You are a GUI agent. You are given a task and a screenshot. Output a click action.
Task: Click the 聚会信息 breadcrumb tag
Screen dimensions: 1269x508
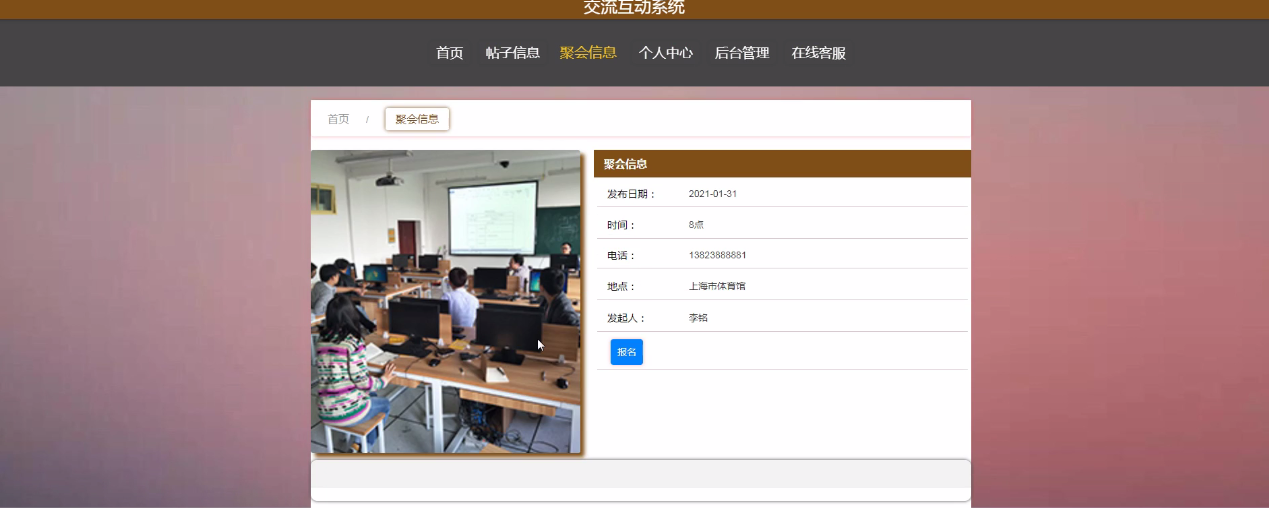[417, 119]
